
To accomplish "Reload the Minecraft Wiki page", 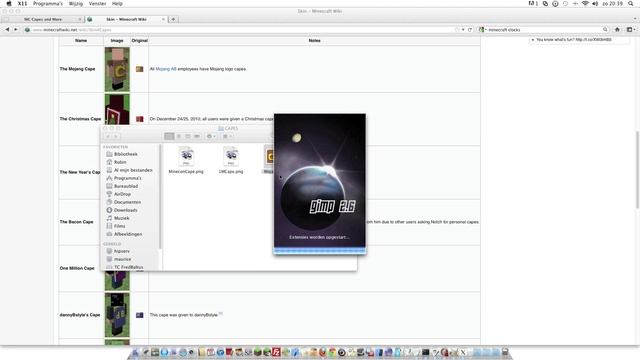I will point(470,29).
